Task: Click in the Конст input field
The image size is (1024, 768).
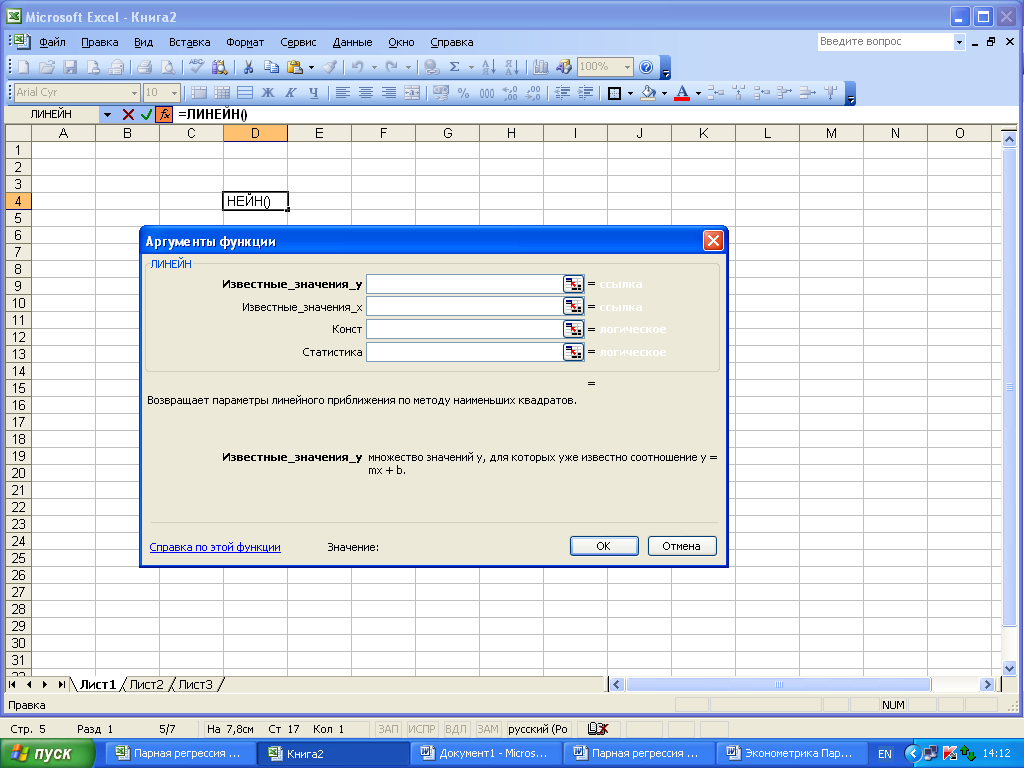Action: [x=464, y=329]
